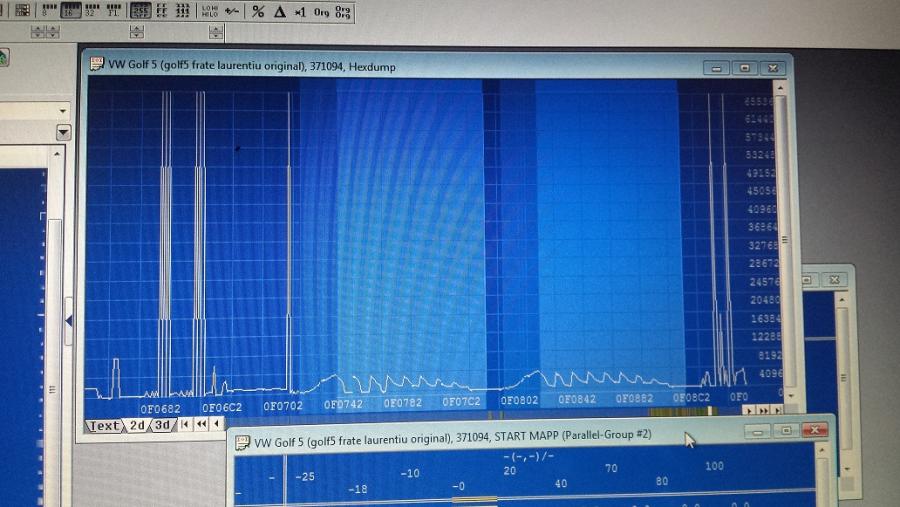
Task: Switch to 16-bit data width
Action: 69,11
